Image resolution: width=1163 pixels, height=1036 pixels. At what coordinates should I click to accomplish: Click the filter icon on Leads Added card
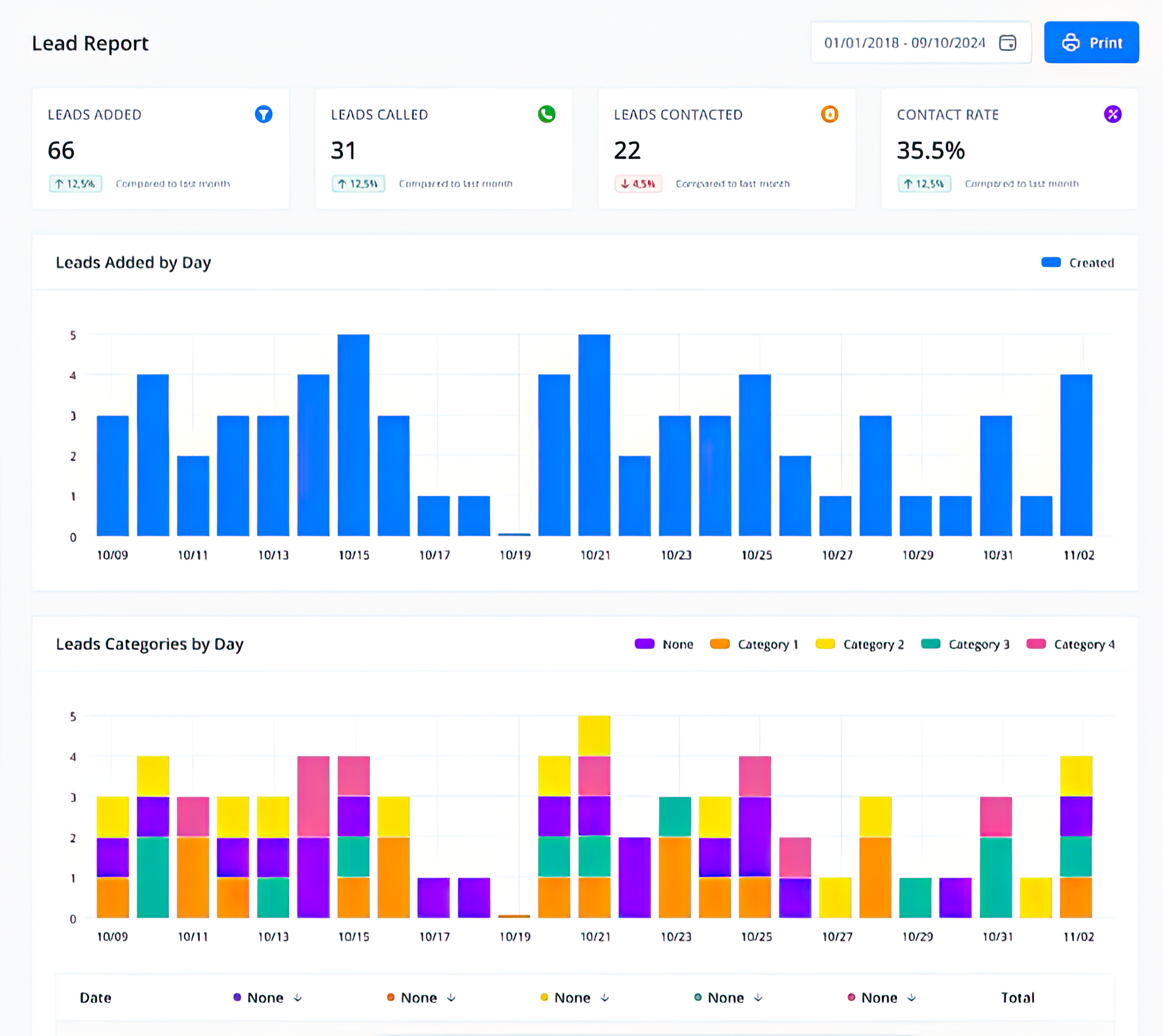263,115
